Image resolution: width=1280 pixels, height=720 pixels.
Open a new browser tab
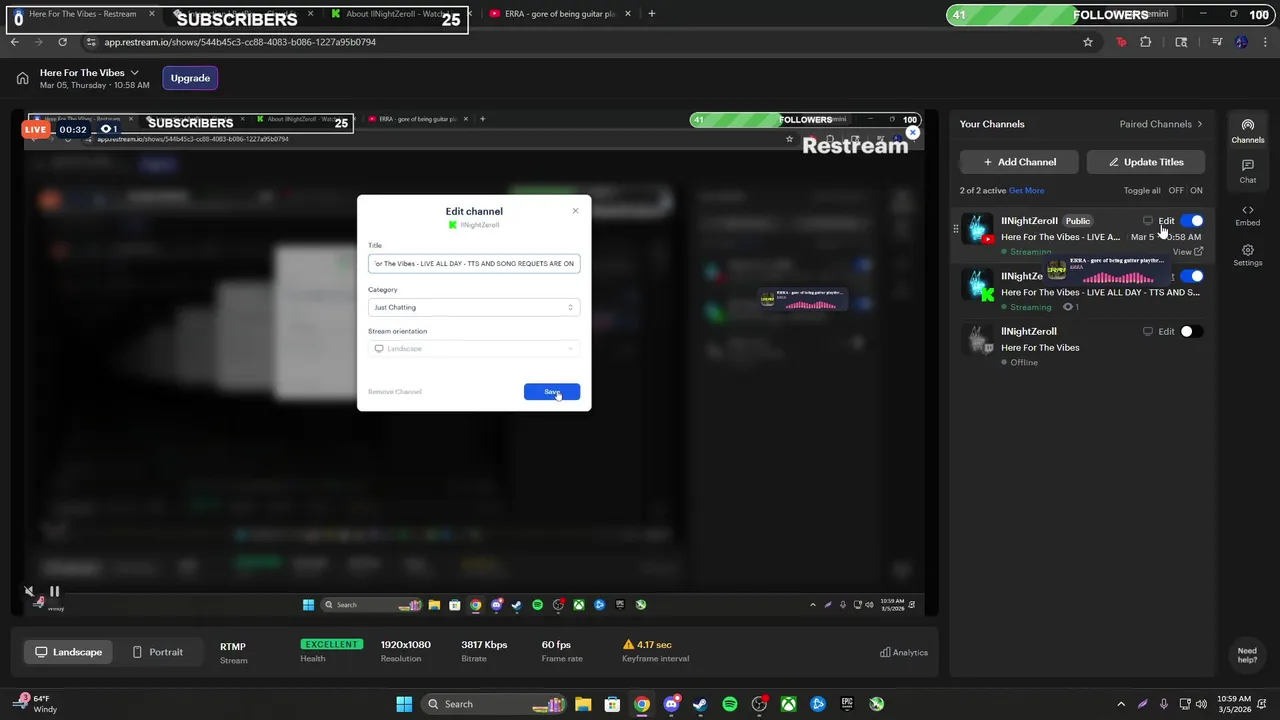[x=652, y=14]
